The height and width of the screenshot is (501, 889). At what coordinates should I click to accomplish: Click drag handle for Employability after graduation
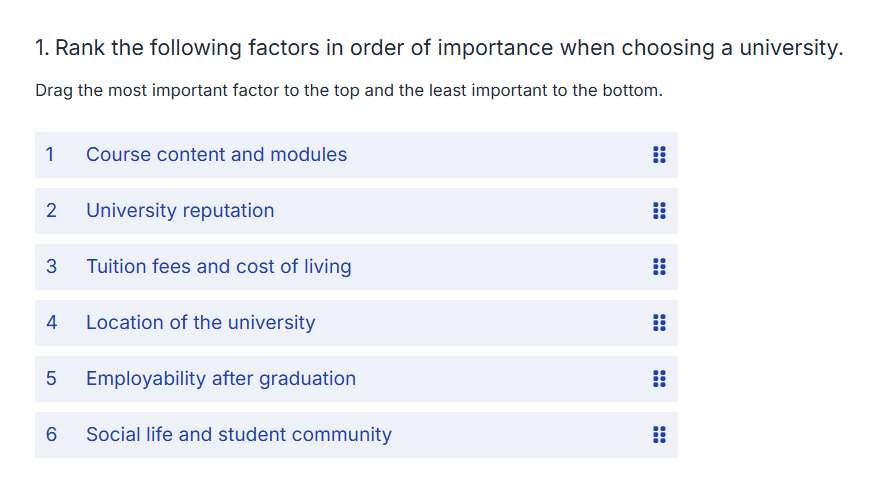[x=659, y=379]
